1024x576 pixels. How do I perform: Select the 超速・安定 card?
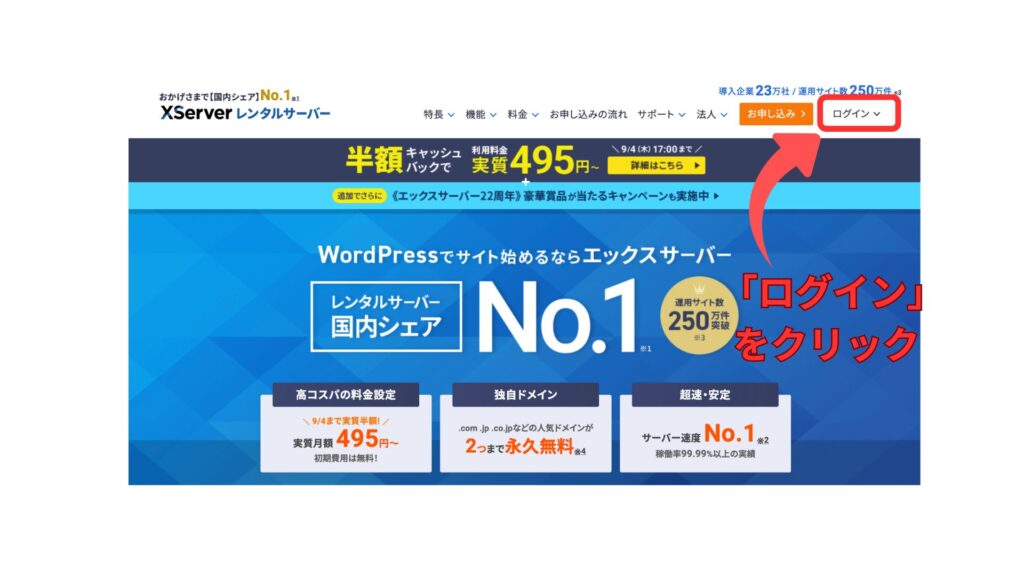click(x=705, y=427)
